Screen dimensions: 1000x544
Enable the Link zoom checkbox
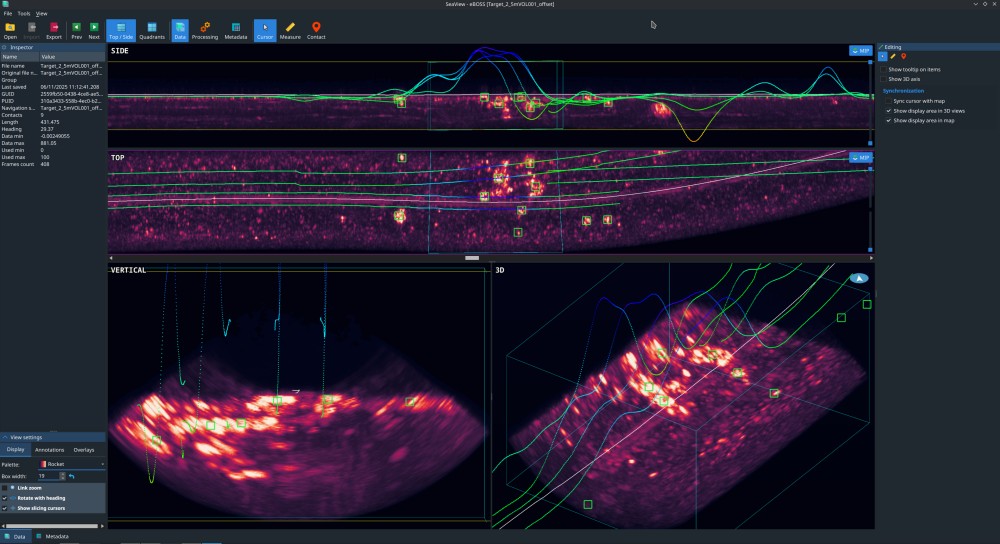point(5,488)
